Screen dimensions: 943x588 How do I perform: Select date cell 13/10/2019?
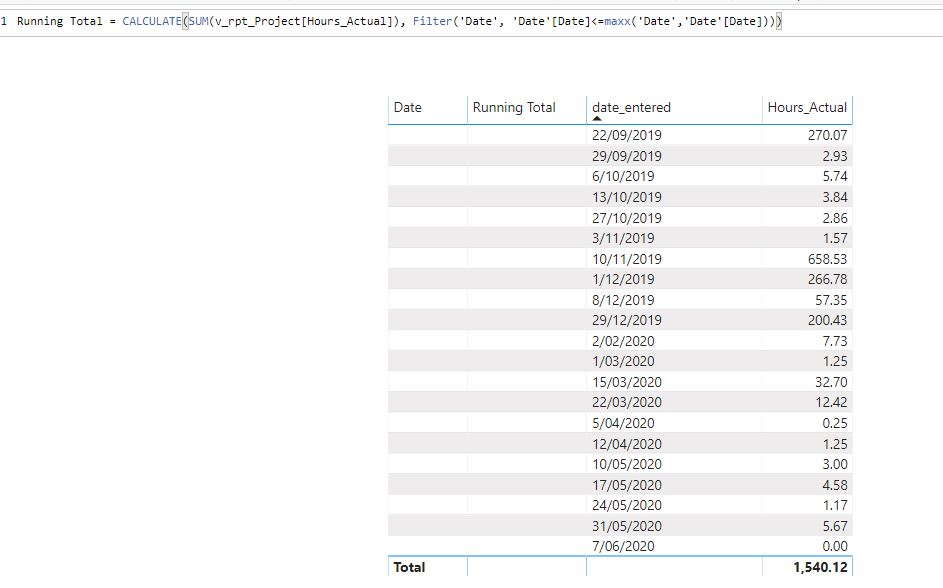(x=626, y=197)
